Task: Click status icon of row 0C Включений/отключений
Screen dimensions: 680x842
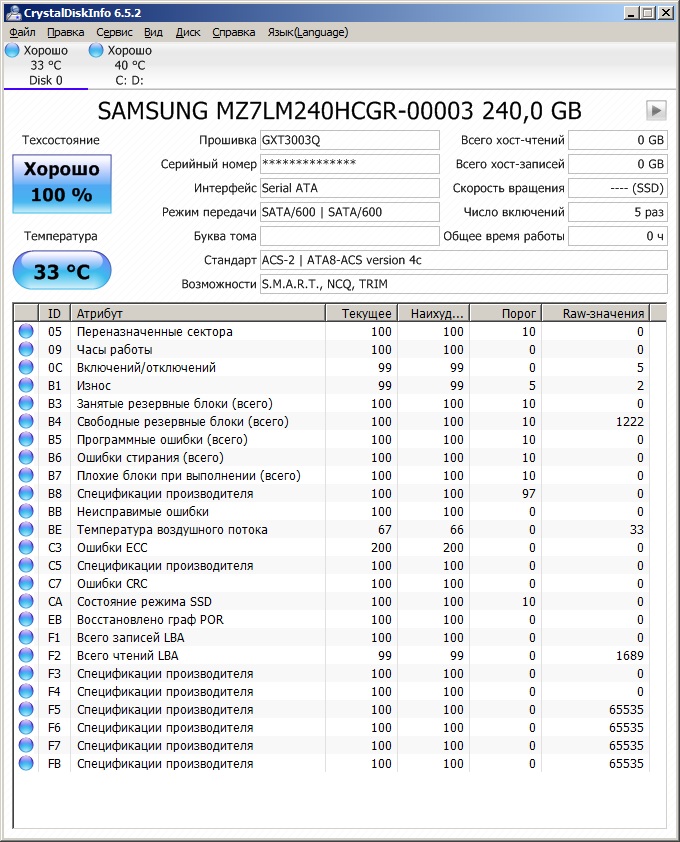Action: [x=26, y=367]
